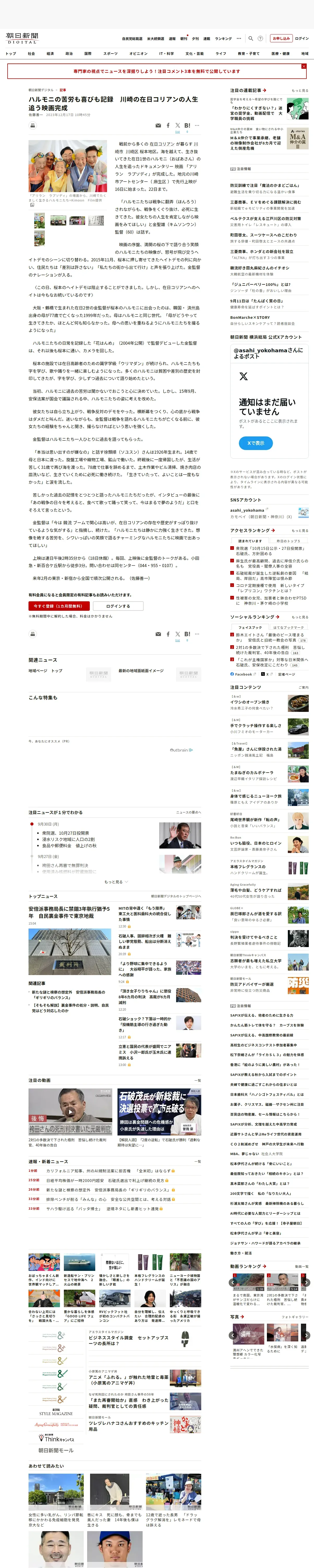314x1568 pixels.
Task: Open 石破茂氏が新総裁に video thumbnail
Action: click(x=159, y=1111)
